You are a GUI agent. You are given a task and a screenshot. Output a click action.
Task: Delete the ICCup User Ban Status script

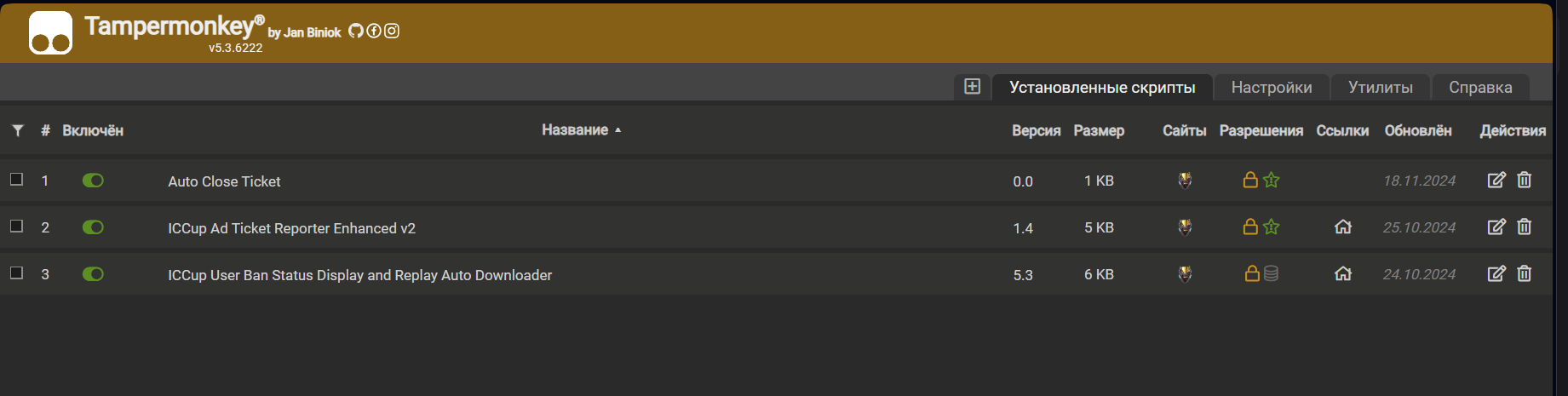coord(1525,273)
